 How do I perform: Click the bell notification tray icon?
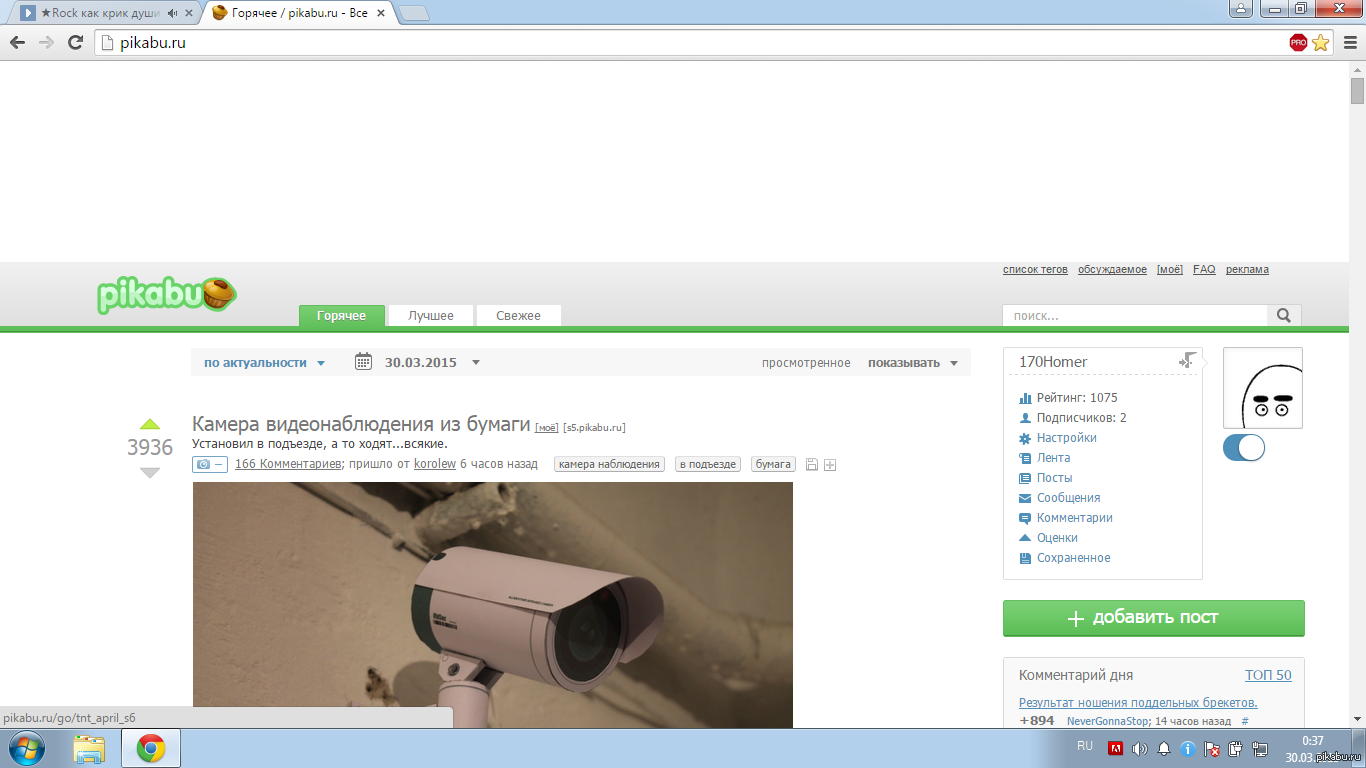coord(1164,748)
